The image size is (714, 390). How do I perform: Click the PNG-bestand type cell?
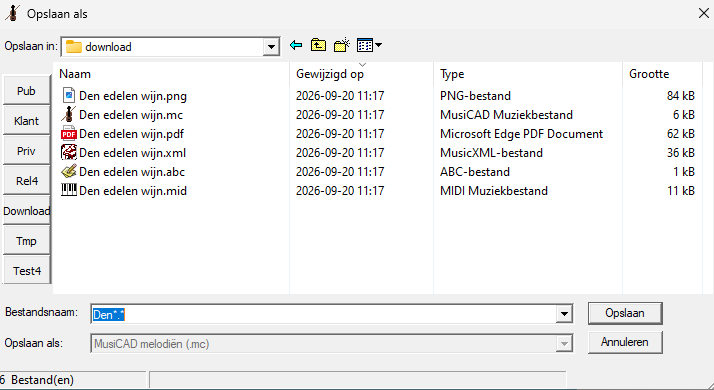tap(475, 96)
